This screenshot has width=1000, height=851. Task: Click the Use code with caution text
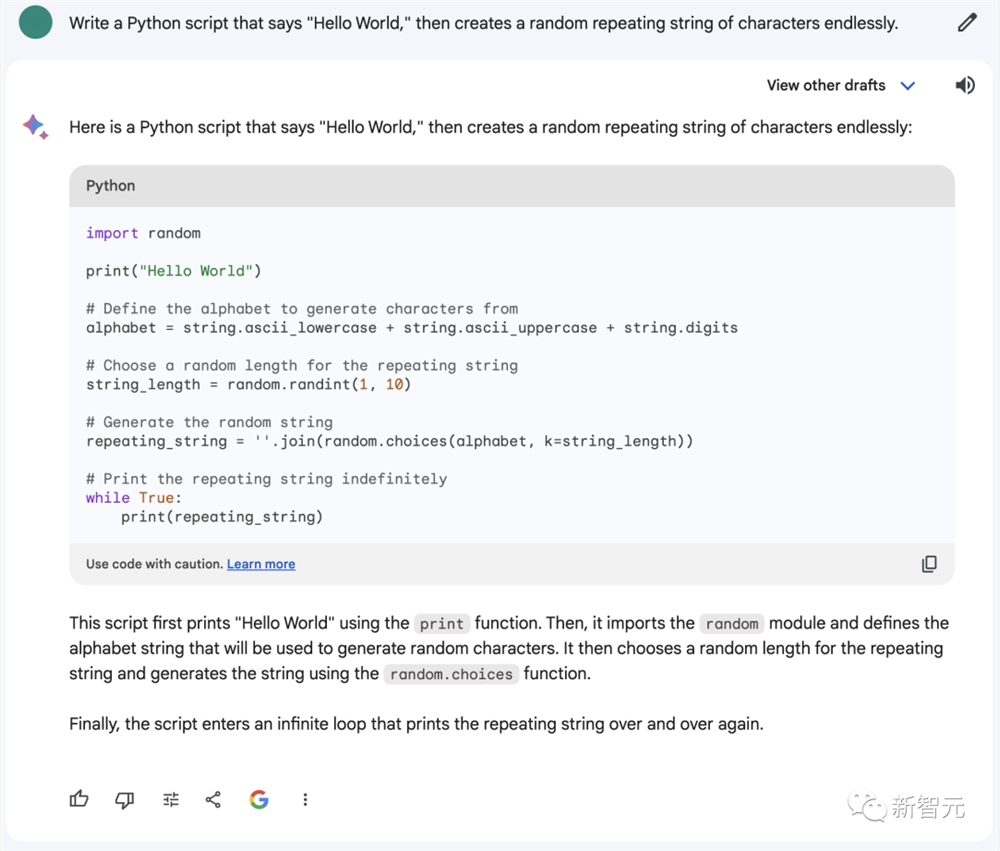click(154, 564)
